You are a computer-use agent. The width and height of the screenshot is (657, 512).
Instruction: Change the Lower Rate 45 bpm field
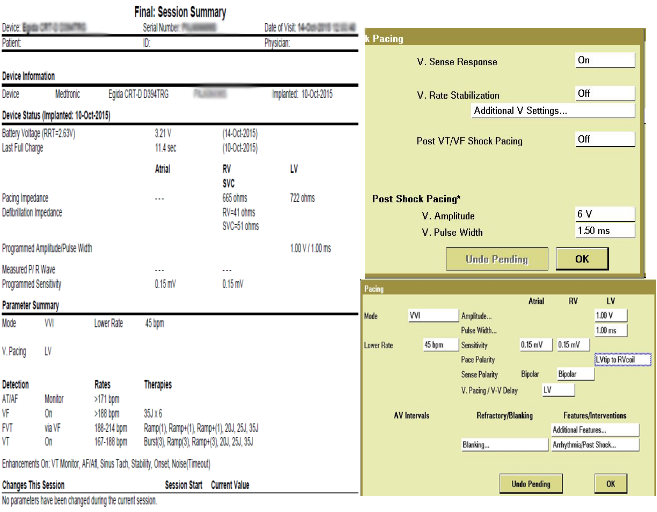coord(441,345)
